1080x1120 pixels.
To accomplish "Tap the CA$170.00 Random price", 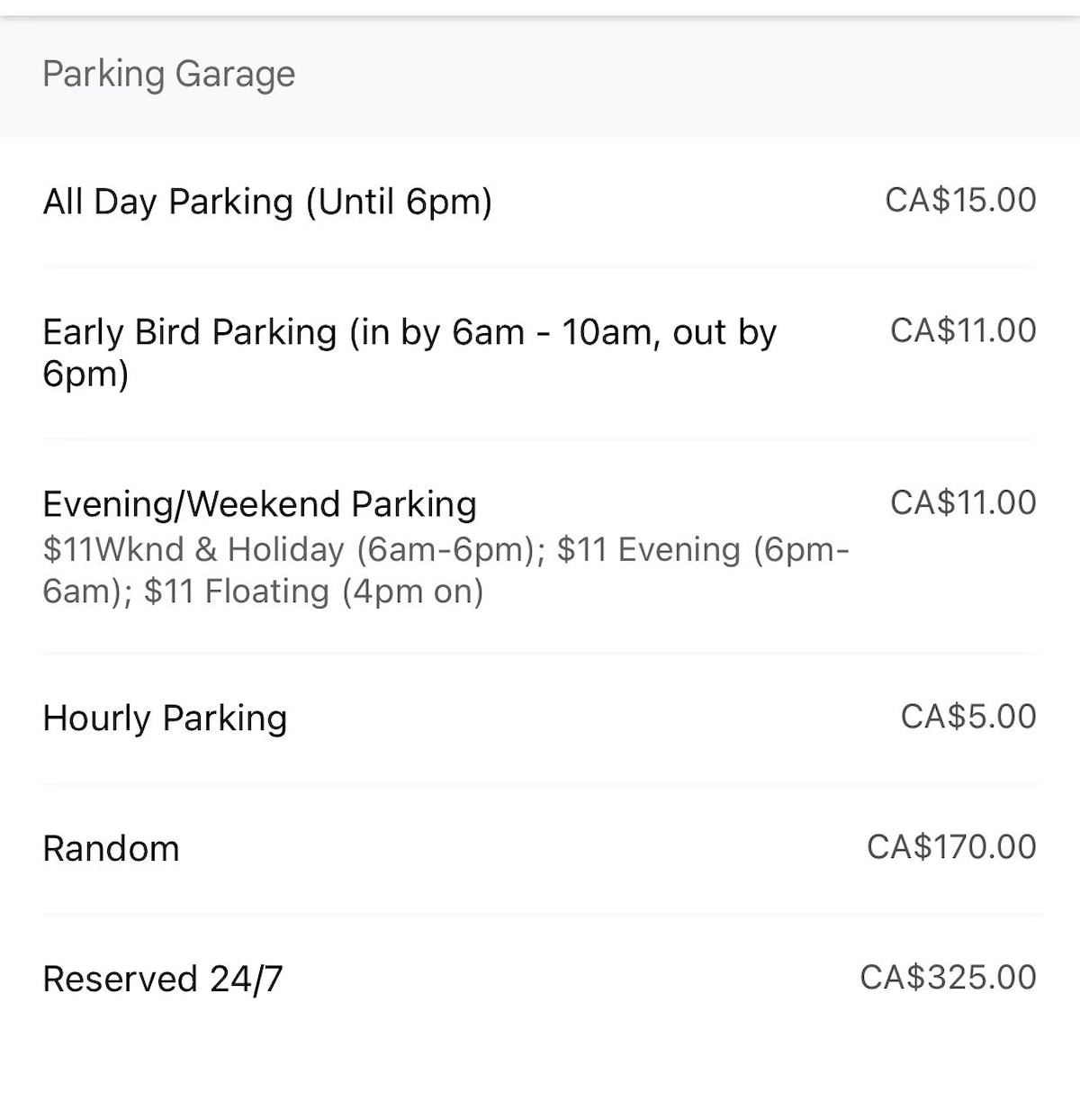I will coord(951,847).
